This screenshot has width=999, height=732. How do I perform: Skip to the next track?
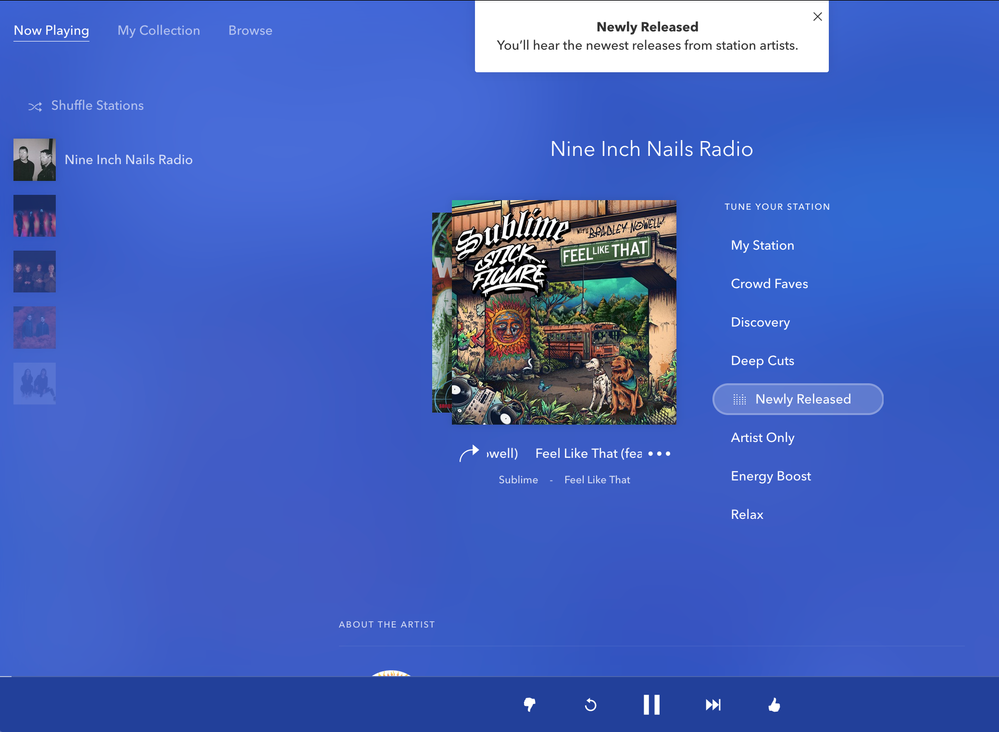click(x=713, y=705)
